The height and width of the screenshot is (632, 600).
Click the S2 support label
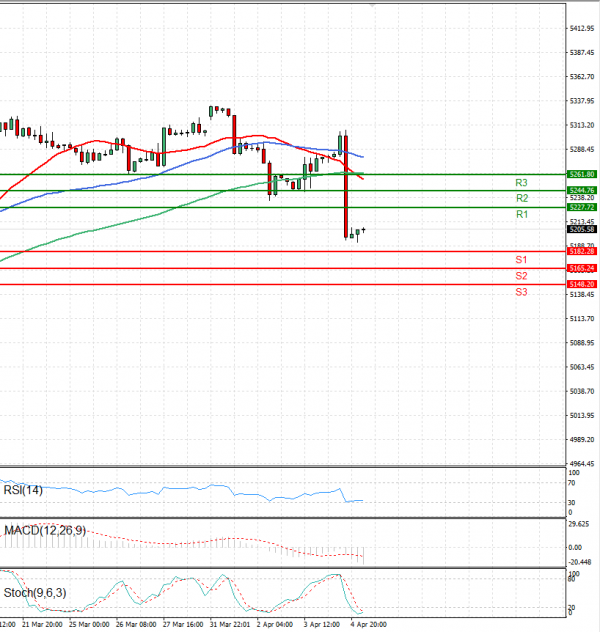pos(521,276)
